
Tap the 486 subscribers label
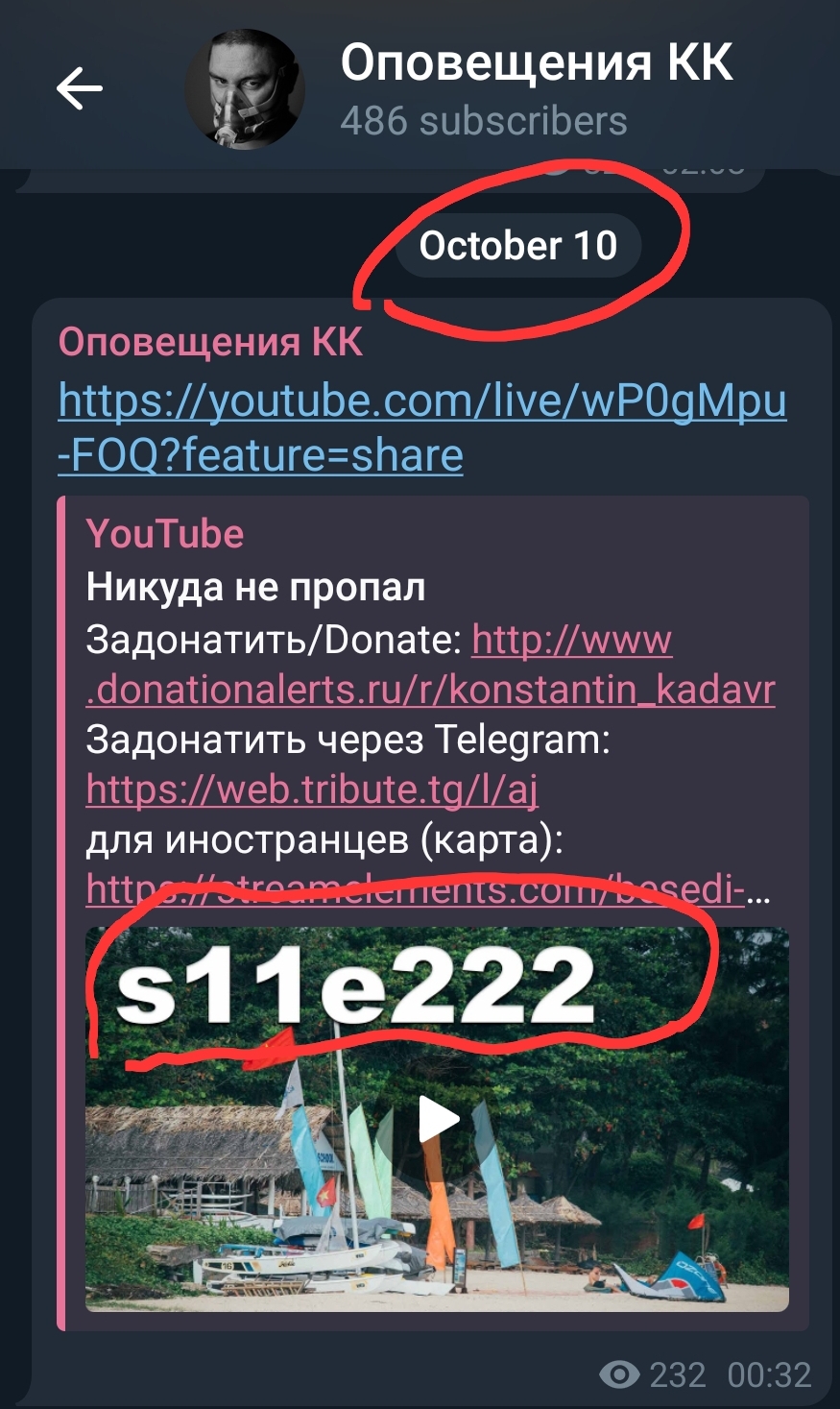[484, 122]
